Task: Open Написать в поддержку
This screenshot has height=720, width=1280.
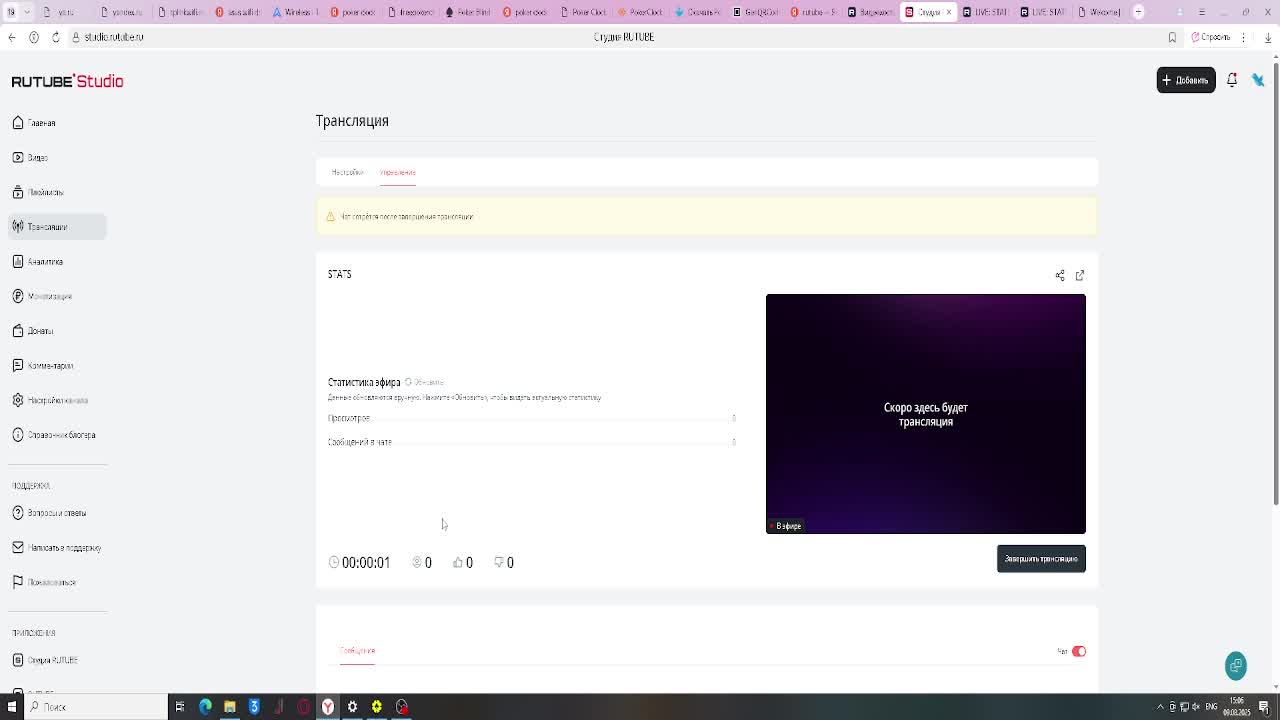Action: [x=57, y=548]
